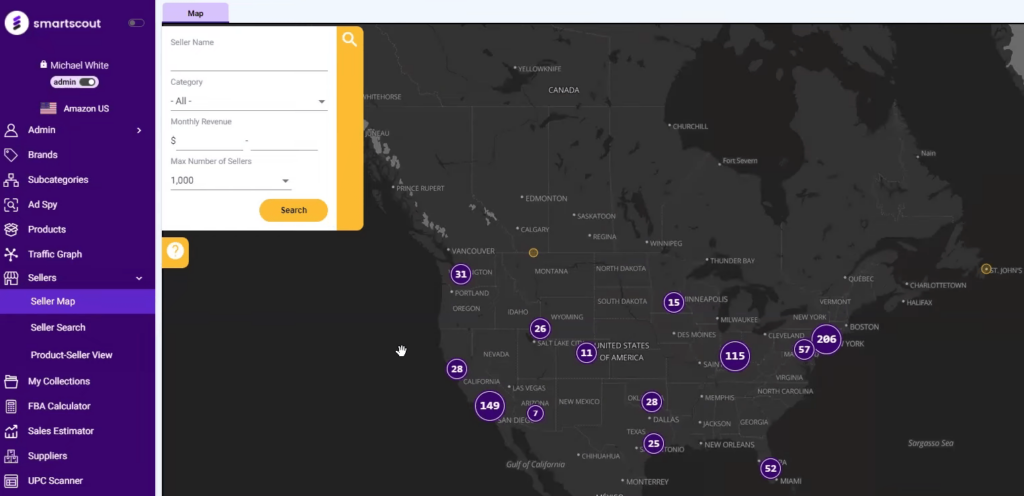Image resolution: width=1024 pixels, height=496 pixels.
Task: Click the magnifier search panel icon
Action: 349,39
